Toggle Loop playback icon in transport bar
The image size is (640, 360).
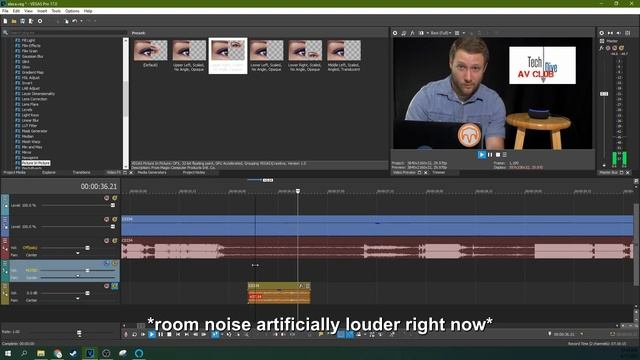pos(134,334)
